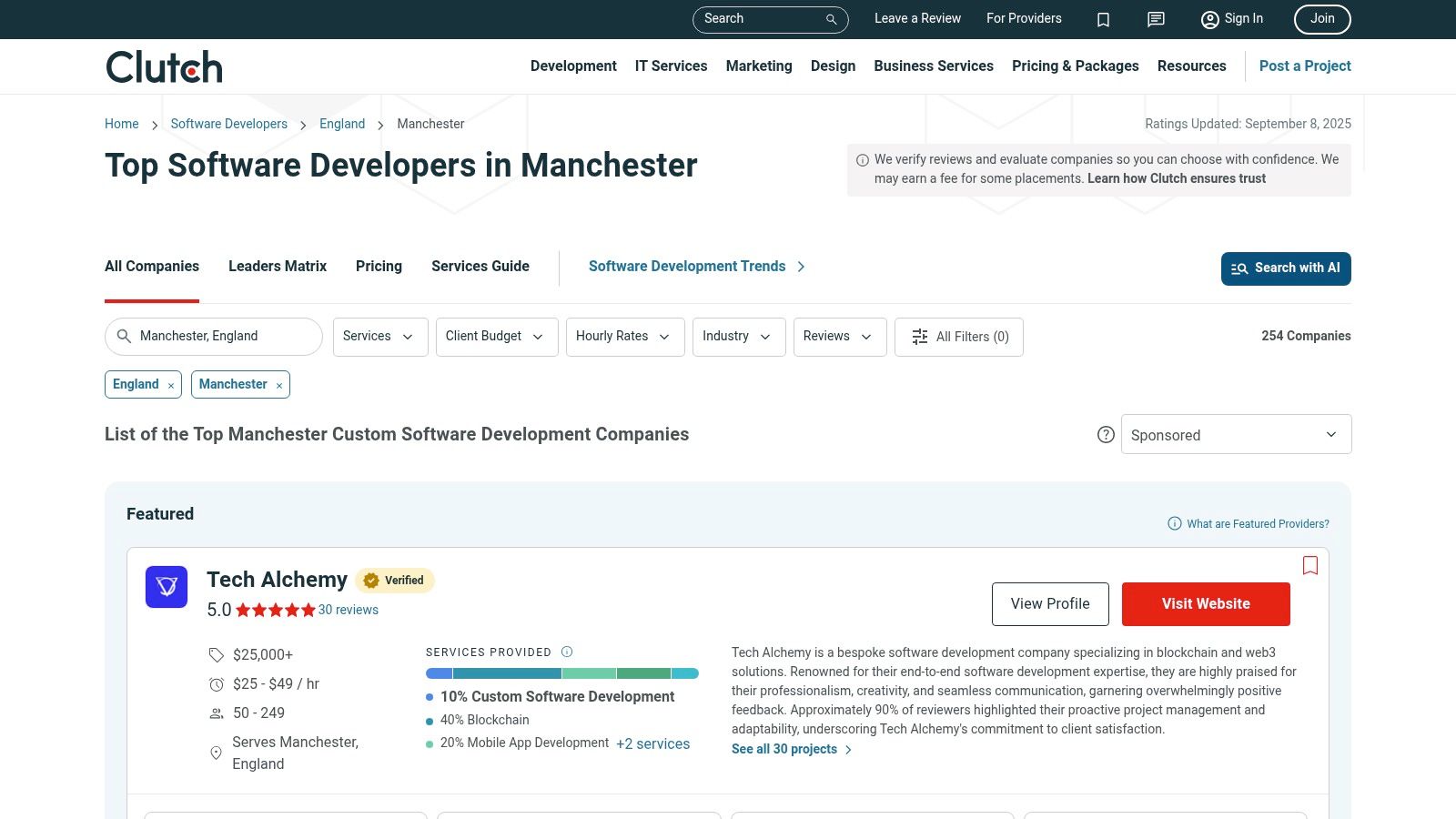Open the Services Guide tab
1456x819 pixels.
pyautogui.click(x=480, y=267)
